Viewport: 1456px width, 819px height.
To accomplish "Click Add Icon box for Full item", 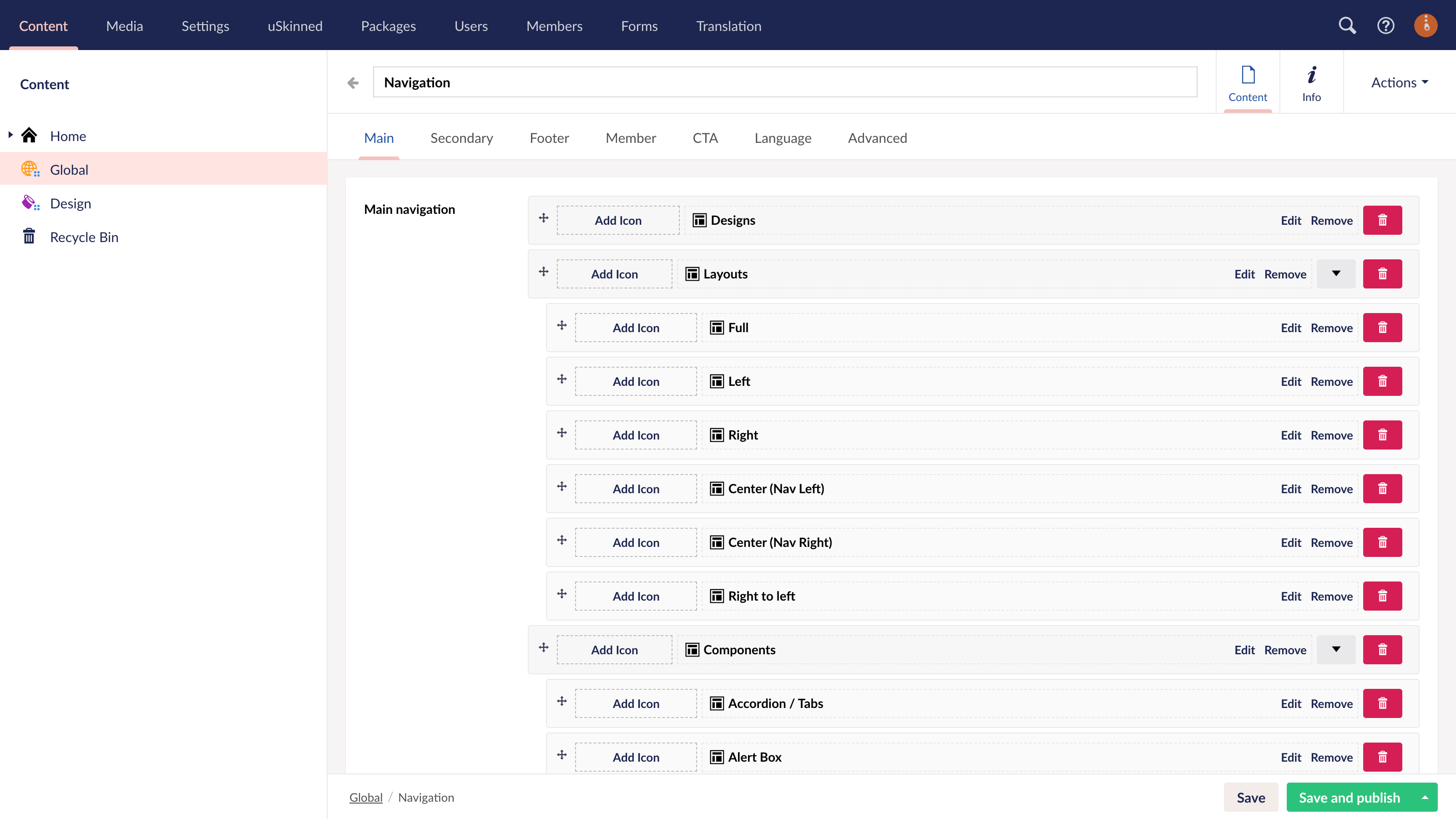I will coord(635,328).
